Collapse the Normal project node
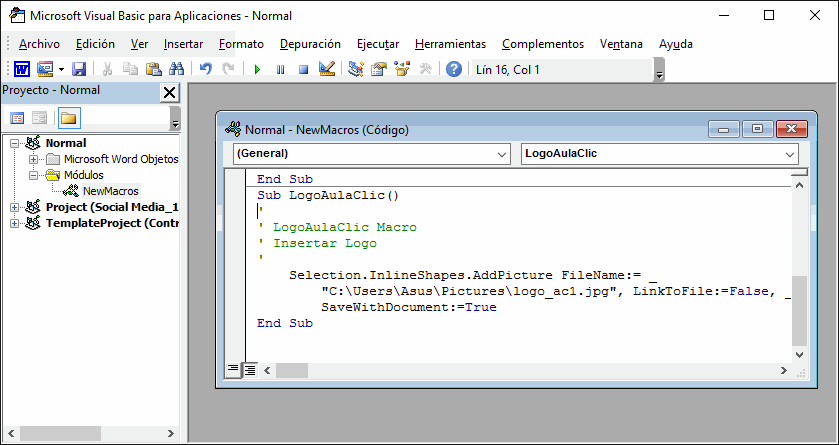 (14, 143)
